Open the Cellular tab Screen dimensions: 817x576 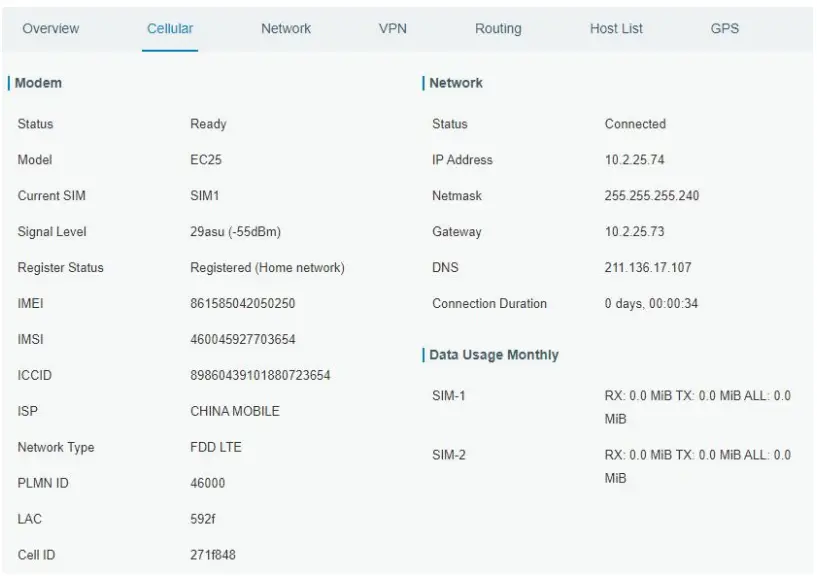168,29
